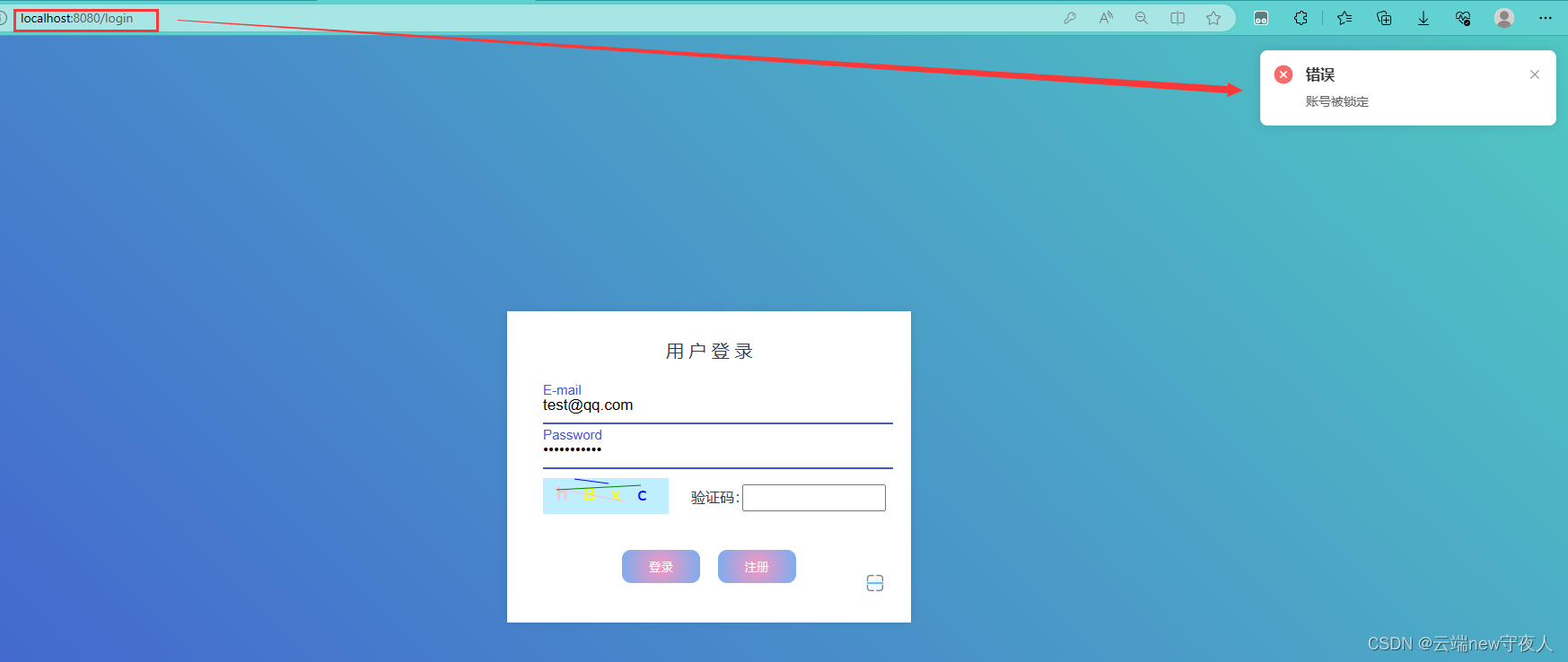This screenshot has width=1568, height=662.
Task: Click the 注册 button
Action: point(757,567)
